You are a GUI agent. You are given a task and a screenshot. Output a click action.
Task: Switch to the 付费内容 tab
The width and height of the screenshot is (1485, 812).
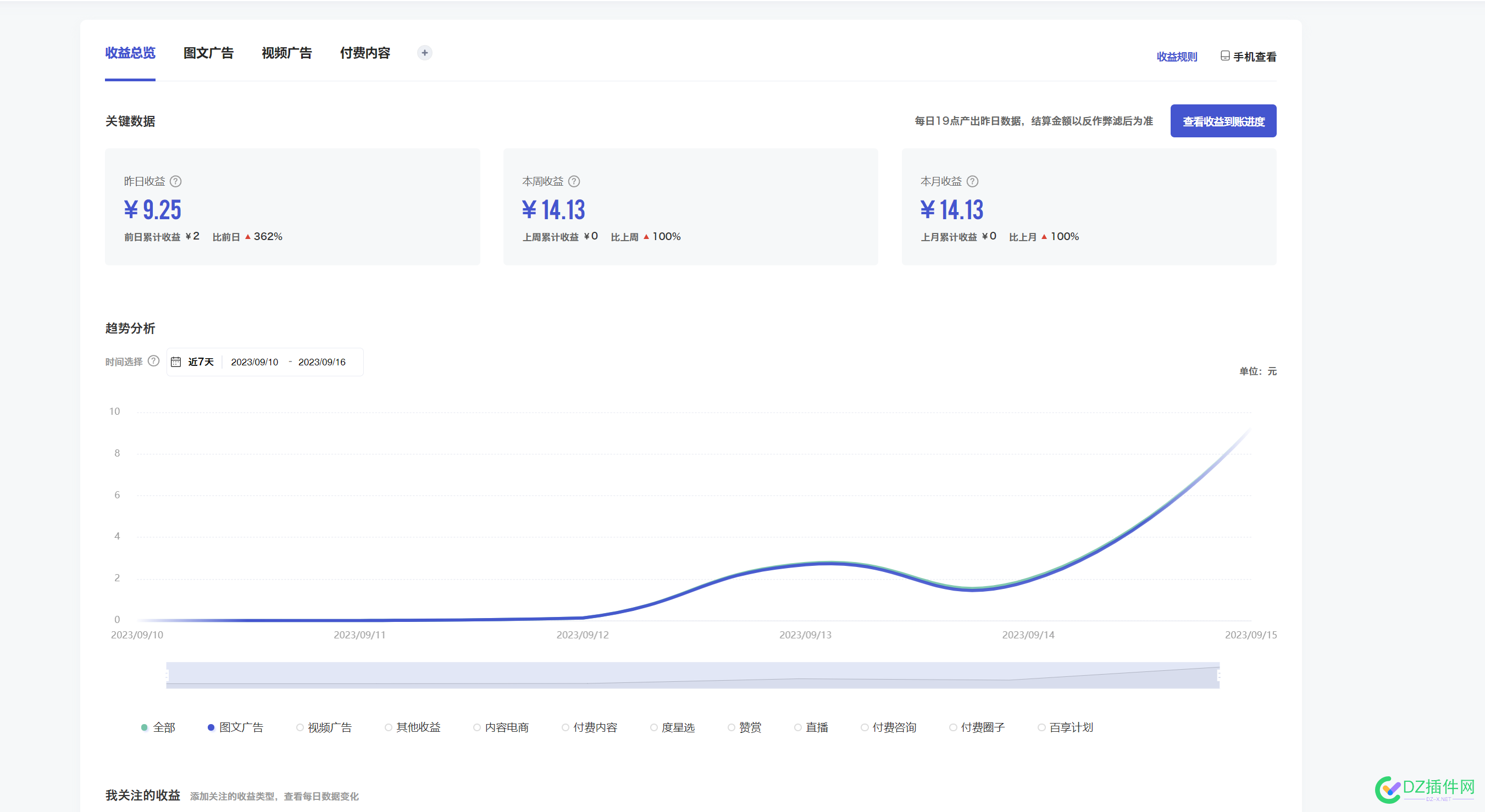coord(365,53)
